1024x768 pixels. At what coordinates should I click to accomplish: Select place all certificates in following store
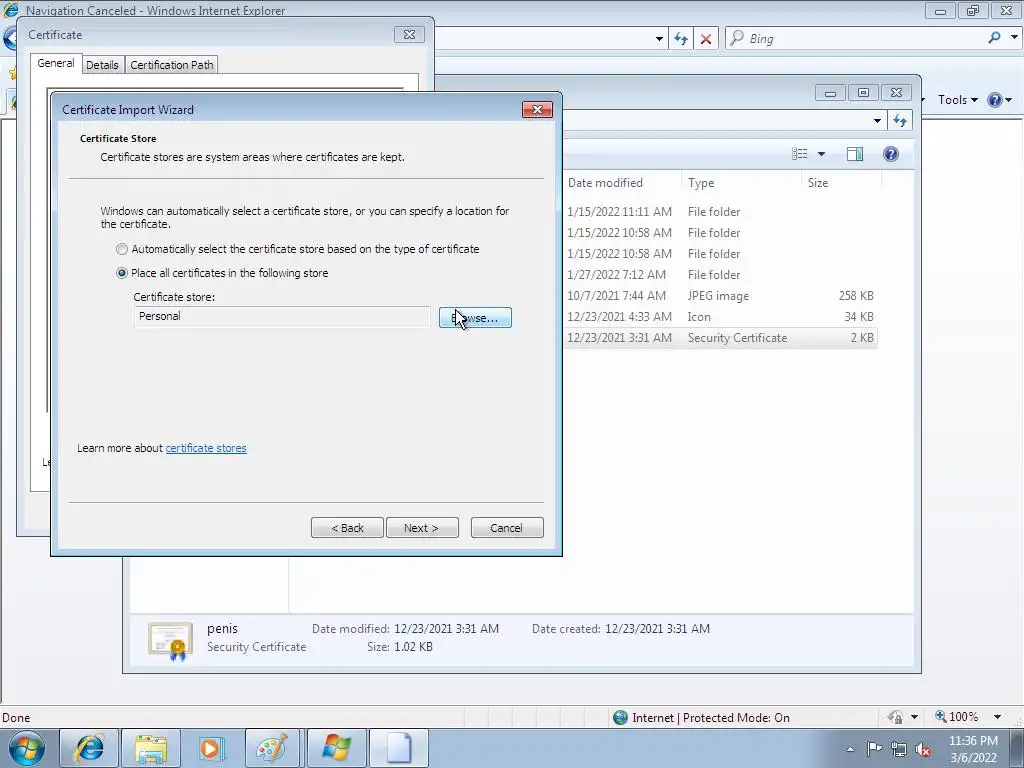[x=121, y=273]
